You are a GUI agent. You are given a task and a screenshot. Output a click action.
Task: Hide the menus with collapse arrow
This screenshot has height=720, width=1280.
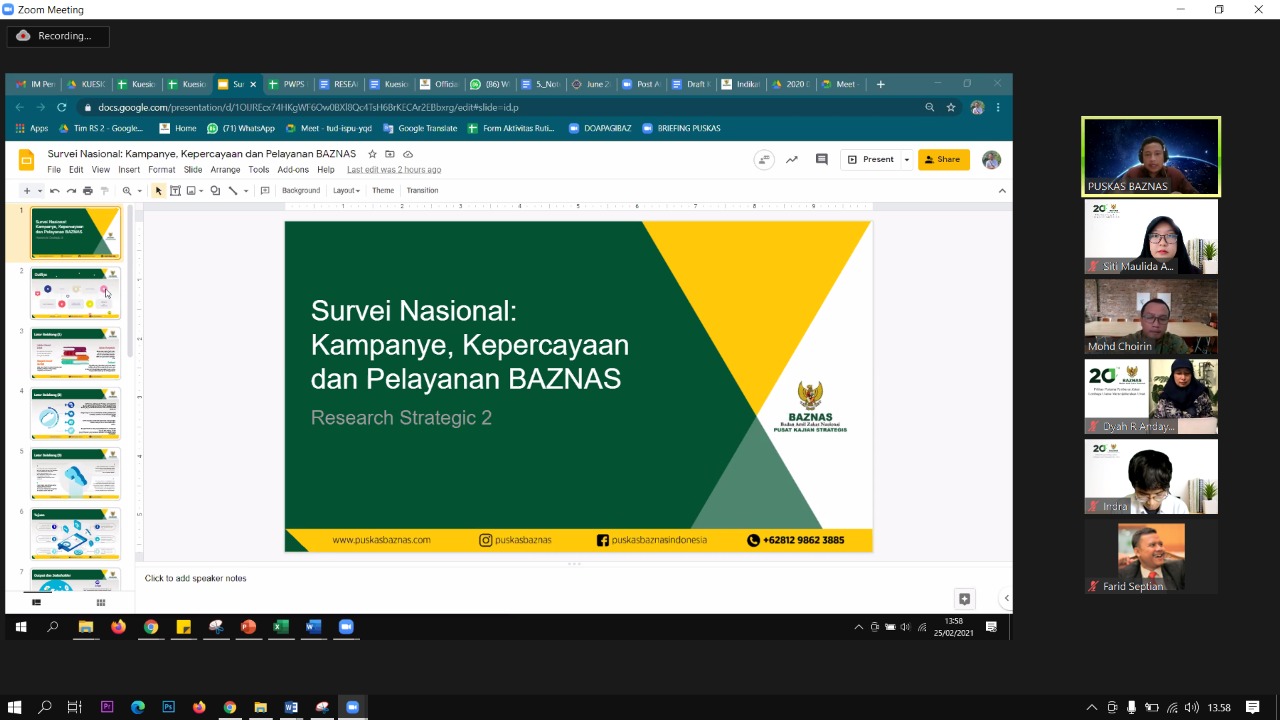point(1002,191)
